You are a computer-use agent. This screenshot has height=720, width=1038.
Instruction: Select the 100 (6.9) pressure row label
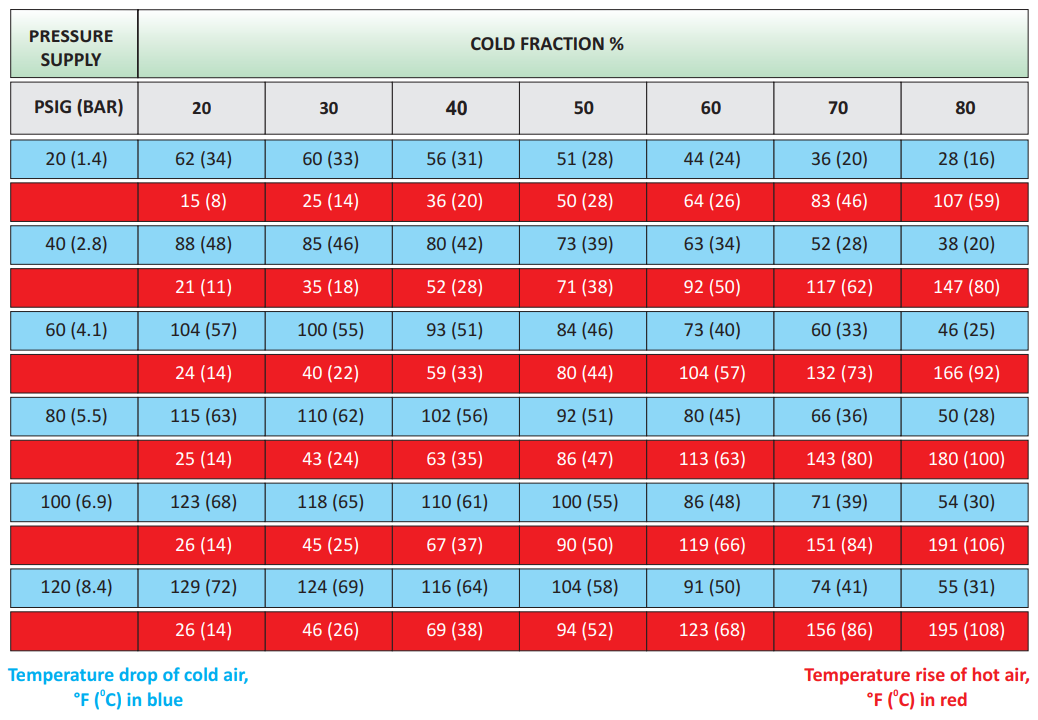(x=73, y=502)
